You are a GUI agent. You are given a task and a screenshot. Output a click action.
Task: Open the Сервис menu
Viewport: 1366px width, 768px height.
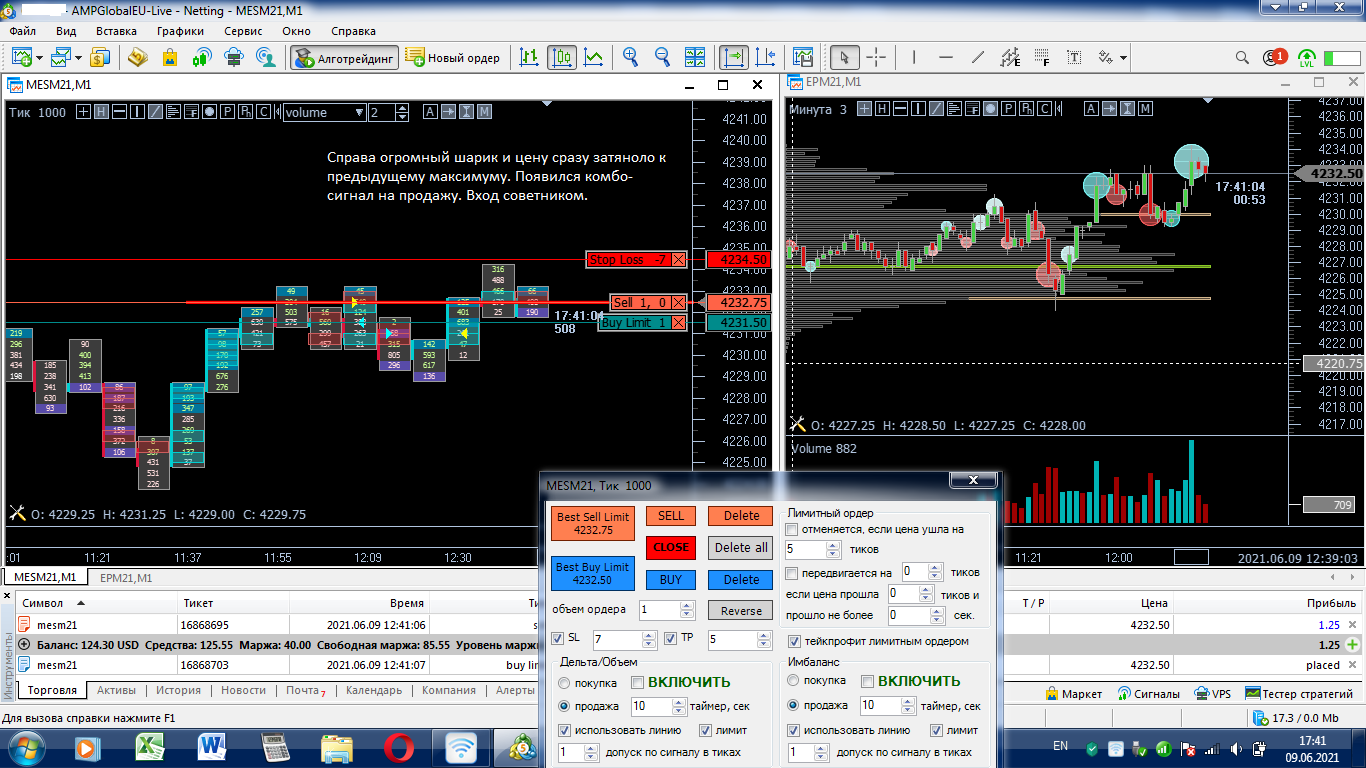(243, 31)
